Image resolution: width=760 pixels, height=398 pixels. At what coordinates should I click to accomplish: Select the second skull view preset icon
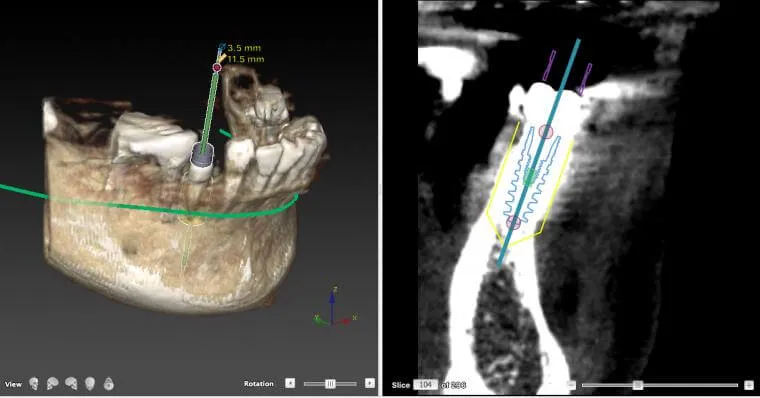point(52,384)
